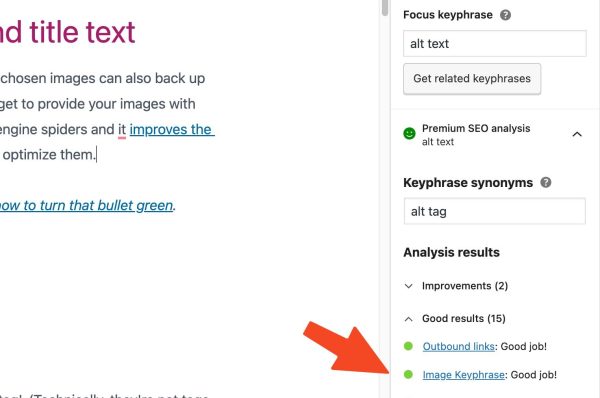This screenshot has width=600, height=398.
Task: Click the Focus keyphrase help icon
Action: coord(505,15)
